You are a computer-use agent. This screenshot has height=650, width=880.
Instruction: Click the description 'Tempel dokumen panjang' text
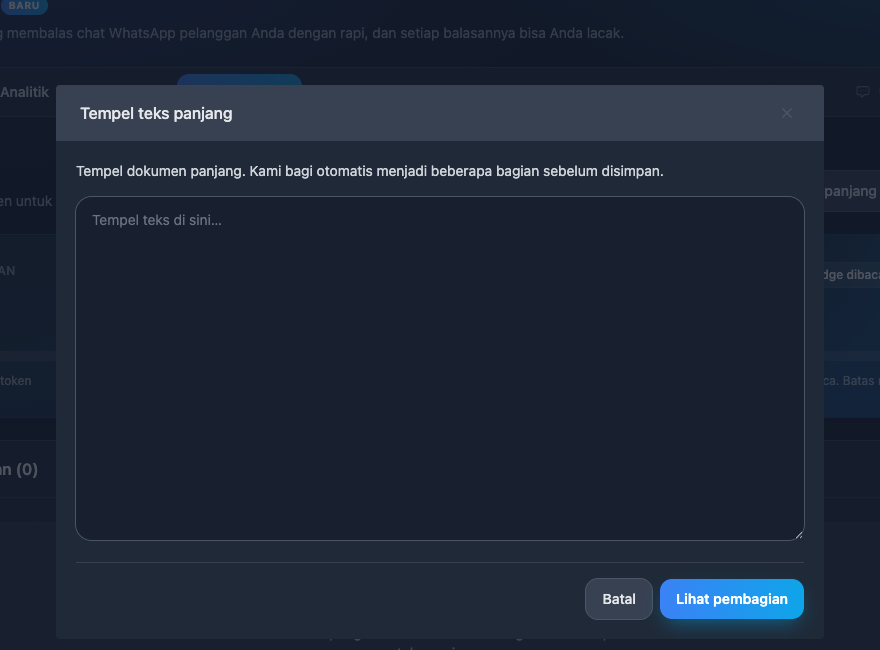point(370,171)
